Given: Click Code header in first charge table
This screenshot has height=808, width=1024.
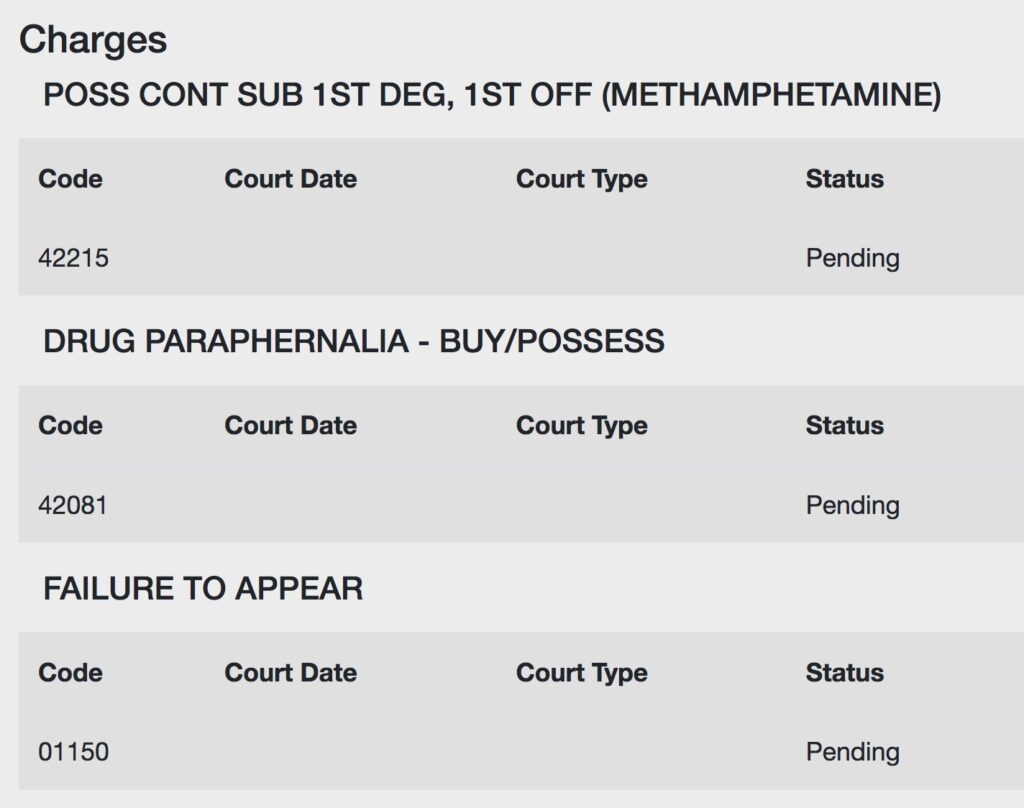Looking at the screenshot, I should [x=70, y=178].
